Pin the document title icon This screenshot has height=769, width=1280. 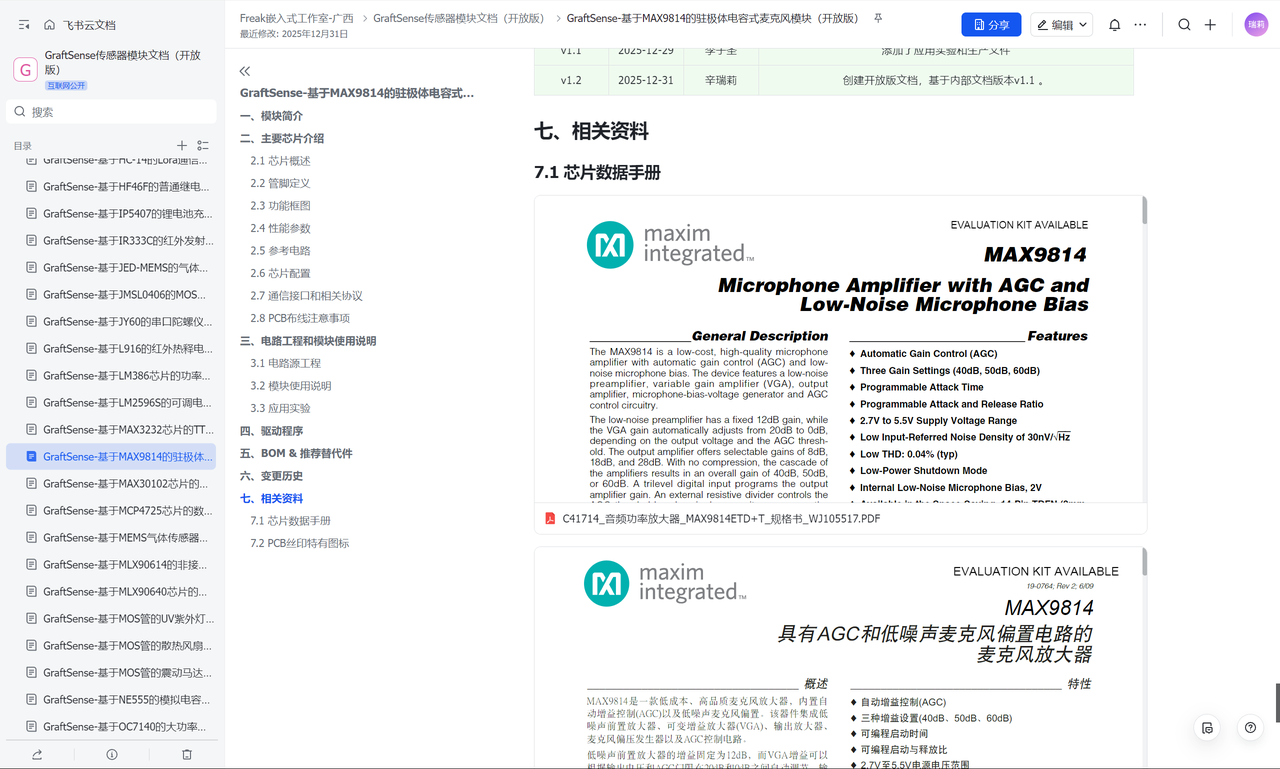[878, 18]
